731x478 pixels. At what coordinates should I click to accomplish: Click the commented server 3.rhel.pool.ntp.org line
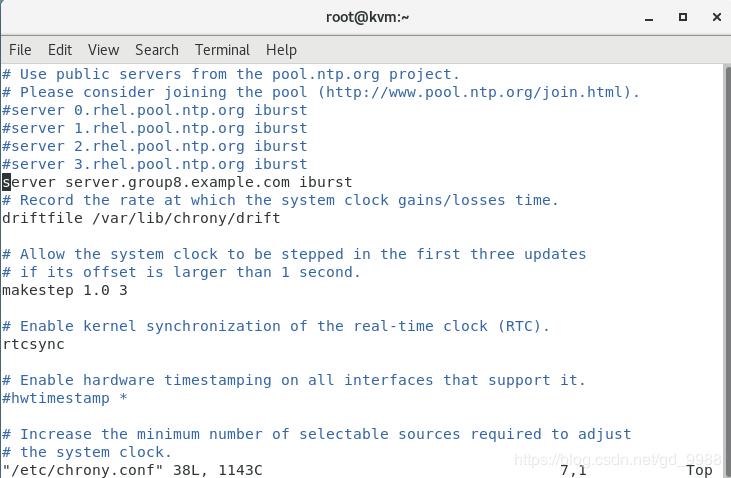(155, 164)
